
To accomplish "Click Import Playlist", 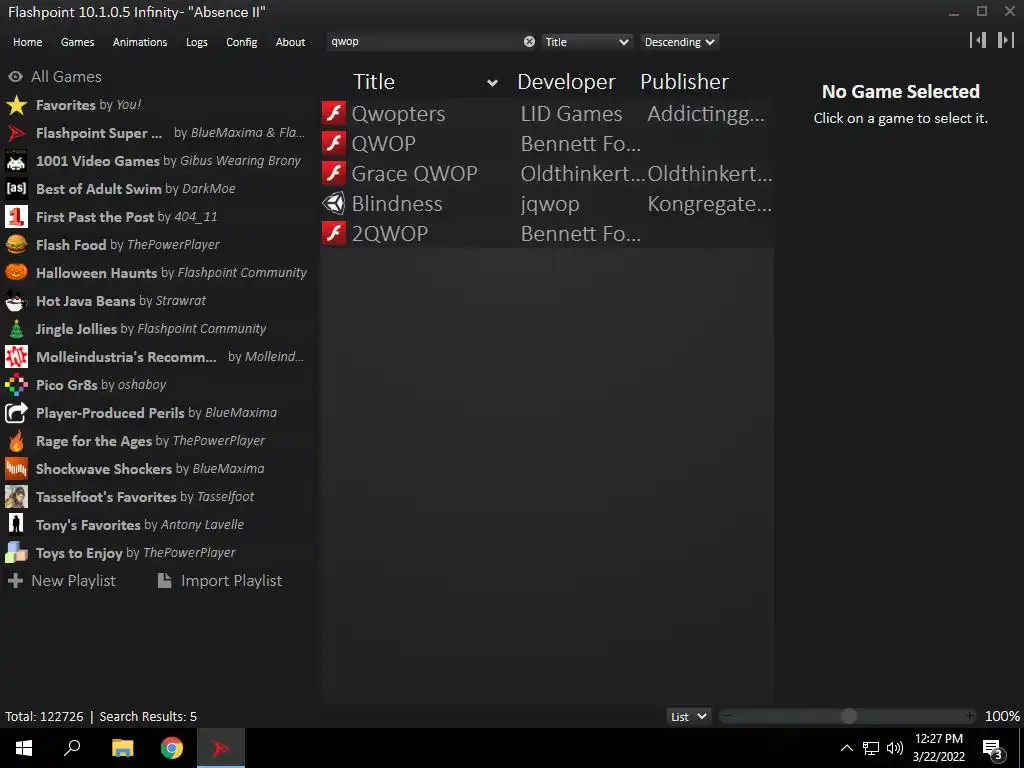I will point(220,581).
